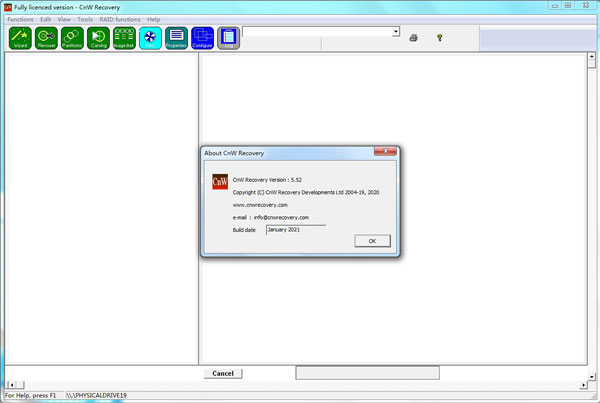Open the RAID functions menu
Screen dimensions: 600x403
[120, 19]
